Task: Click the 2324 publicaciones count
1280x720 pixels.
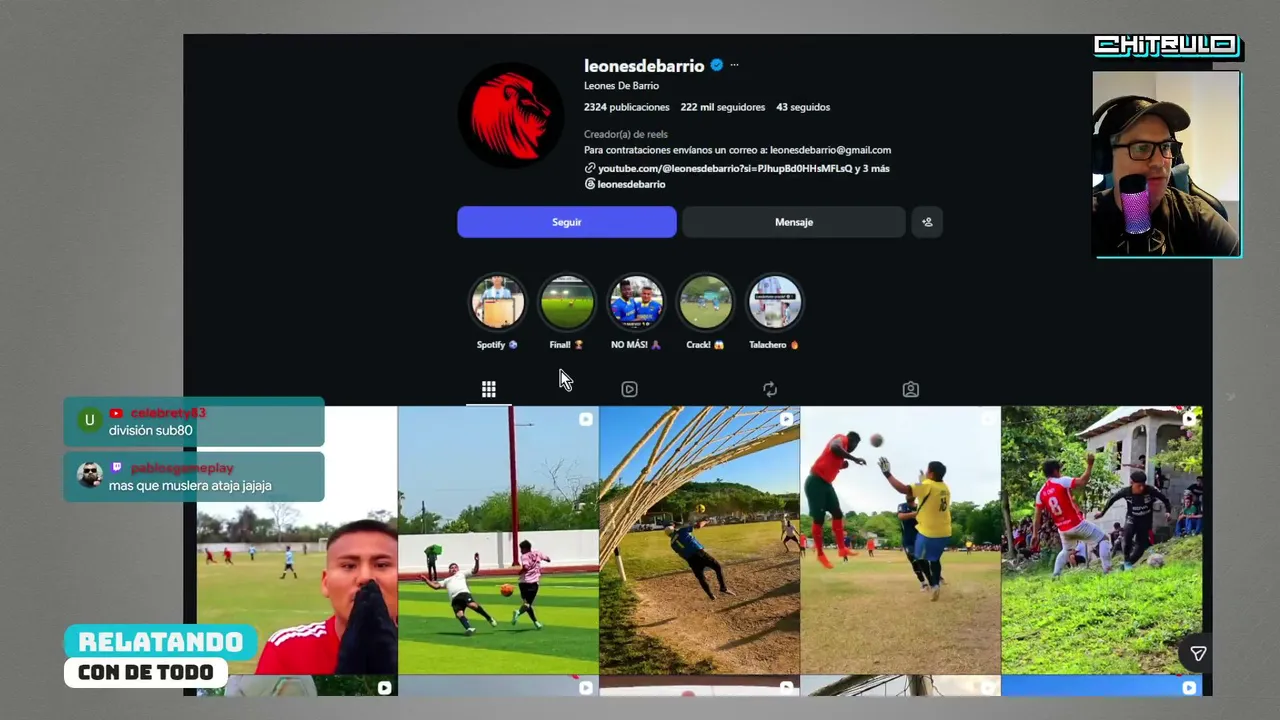Action: click(627, 107)
